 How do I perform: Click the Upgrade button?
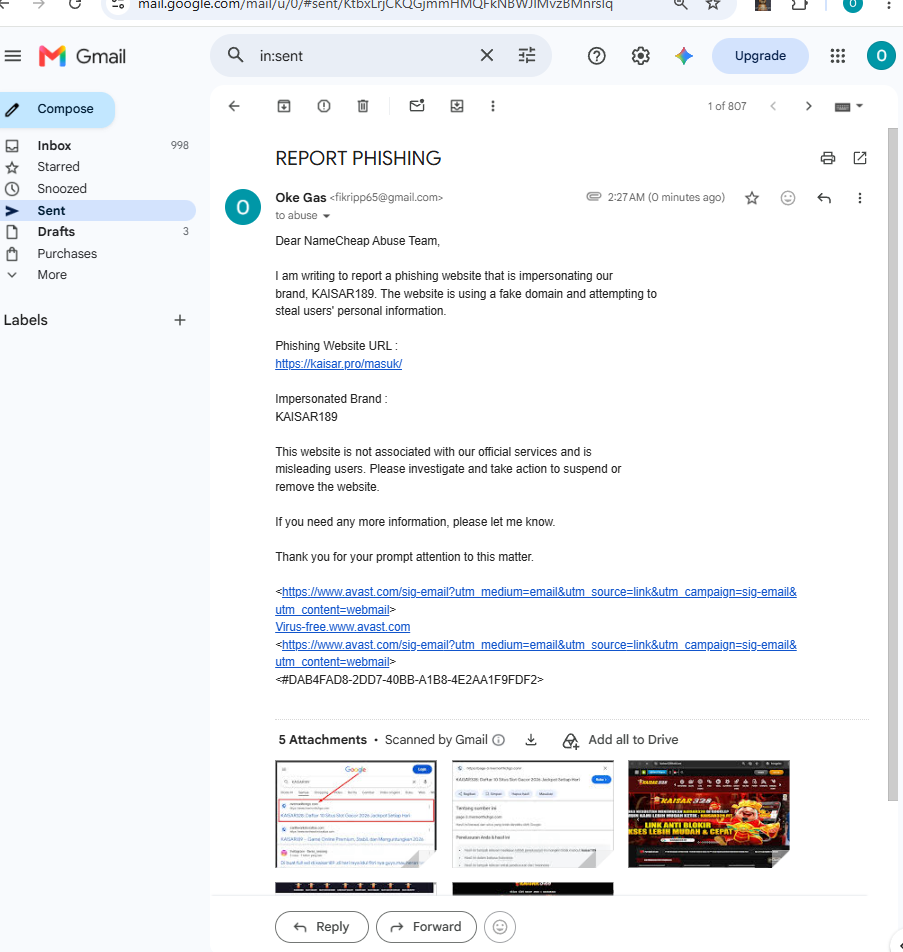coord(760,56)
